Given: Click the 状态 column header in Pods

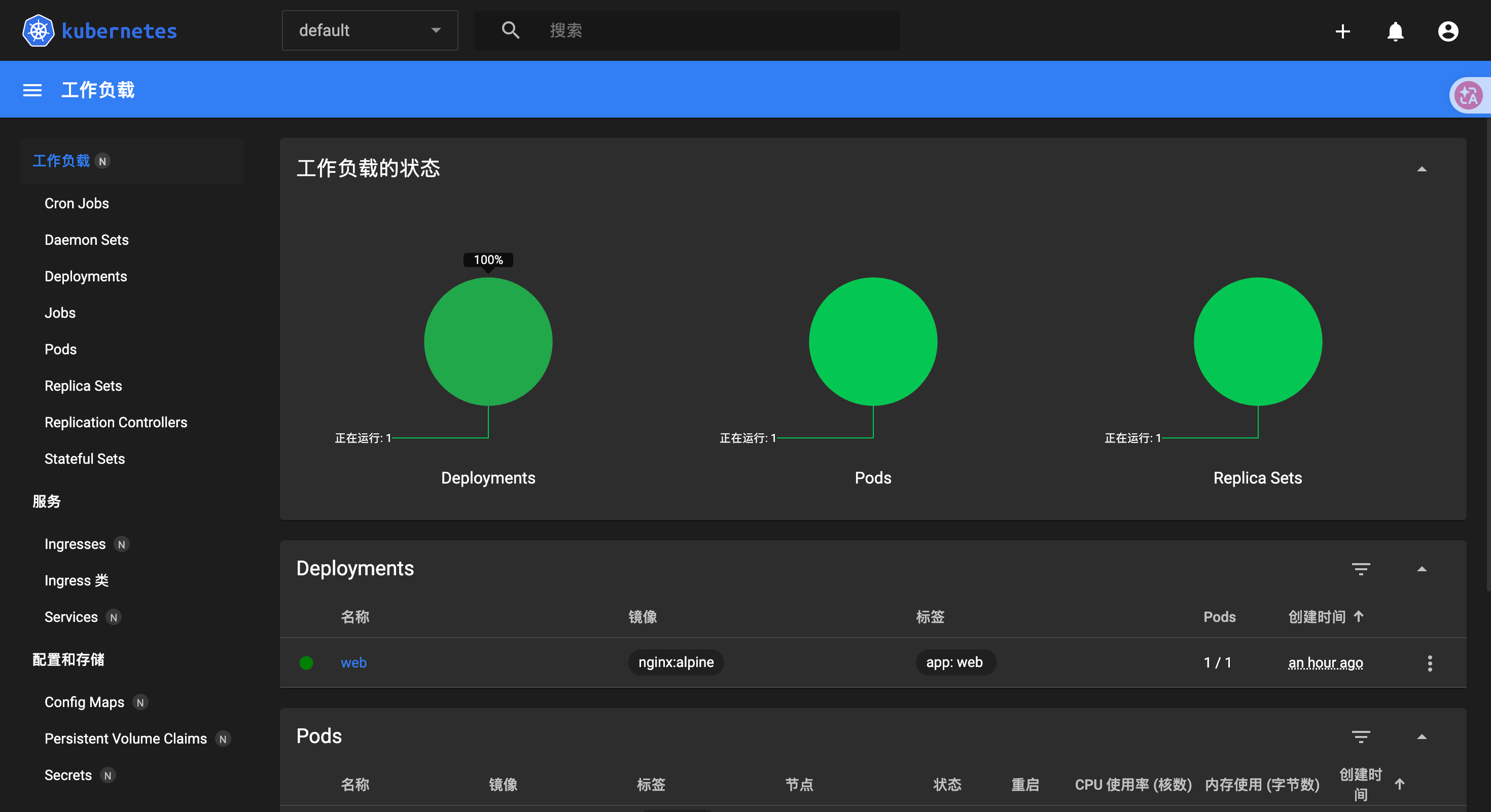Looking at the screenshot, I should pos(947,785).
